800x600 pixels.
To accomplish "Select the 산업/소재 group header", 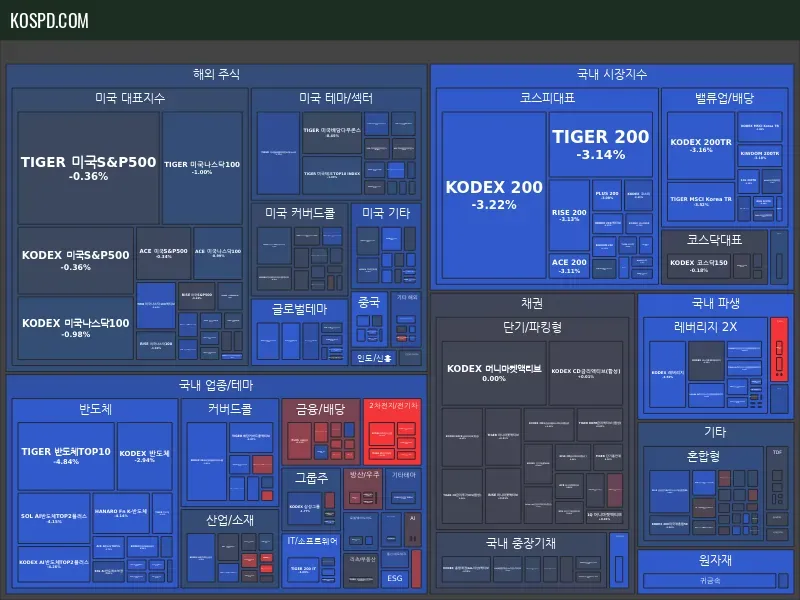I will 230,520.
